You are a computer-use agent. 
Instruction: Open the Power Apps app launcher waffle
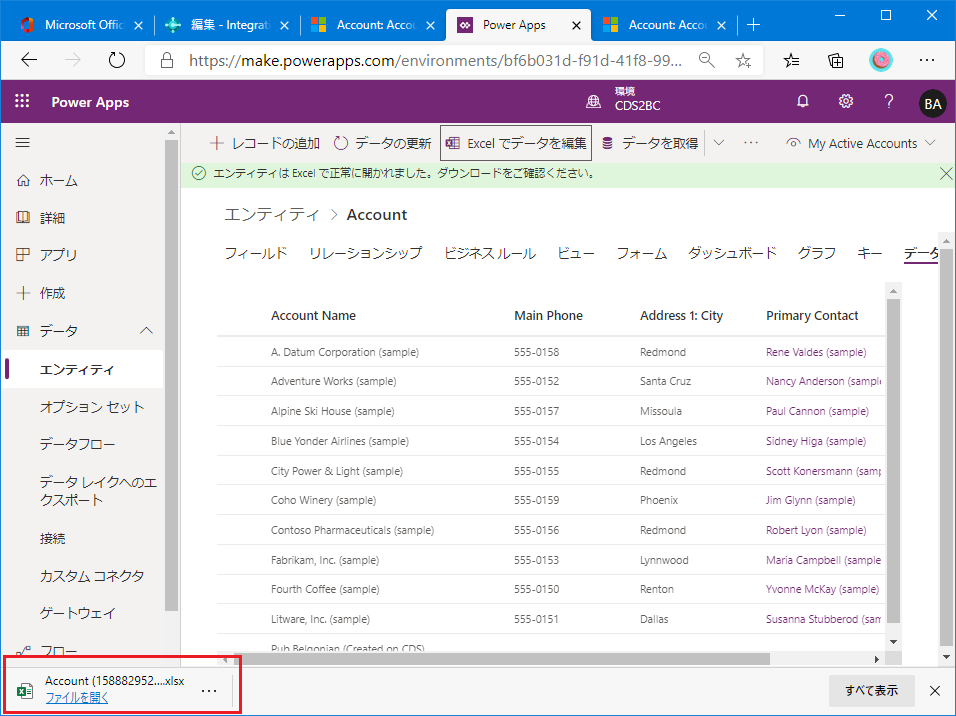[x=22, y=101]
